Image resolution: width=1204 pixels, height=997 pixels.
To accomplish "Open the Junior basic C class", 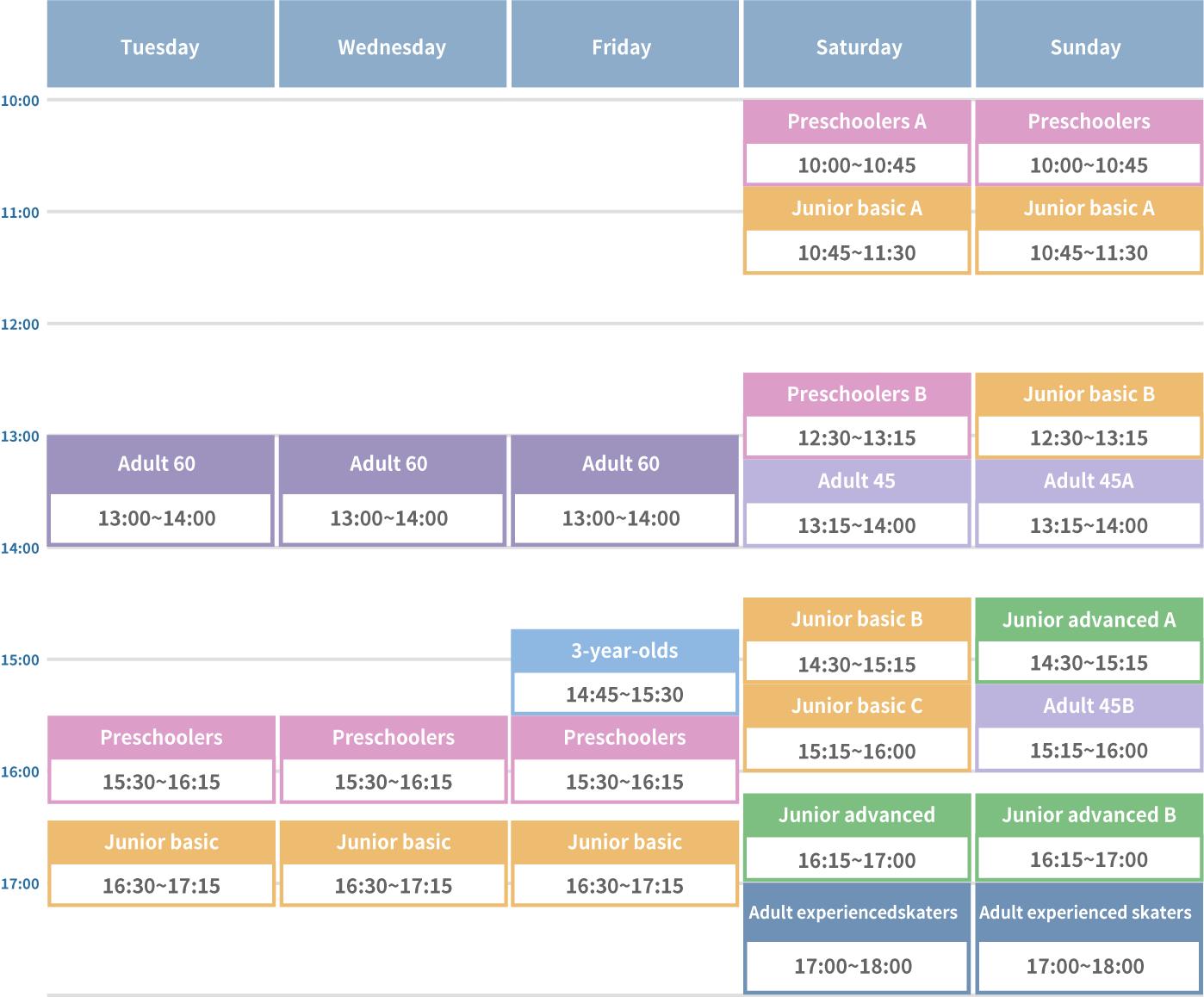I will (x=856, y=728).
